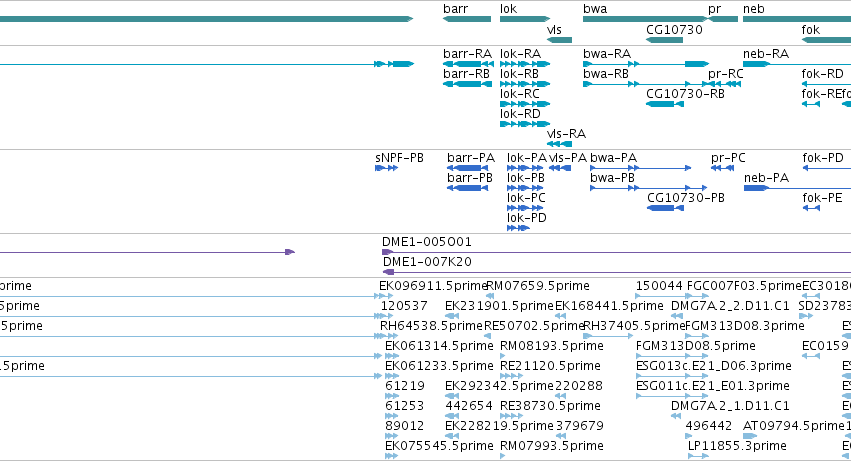The image size is (851, 461).
Task: Click the fok gene label
Action: 810,30
